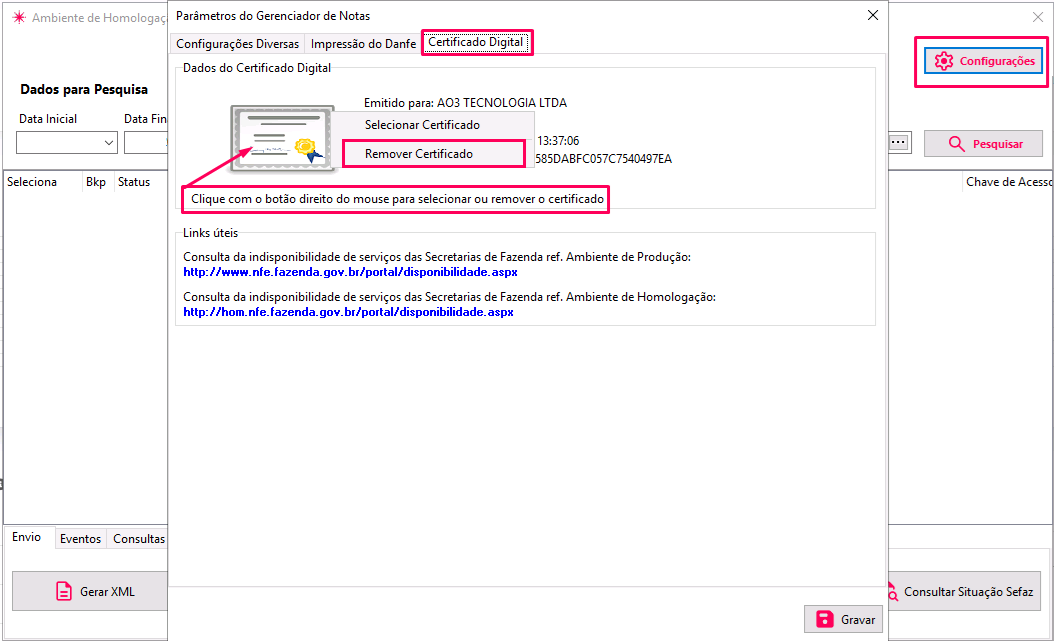
Task: Click the ellipsis button beside Pesquisar
Action: click(x=898, y=143)
